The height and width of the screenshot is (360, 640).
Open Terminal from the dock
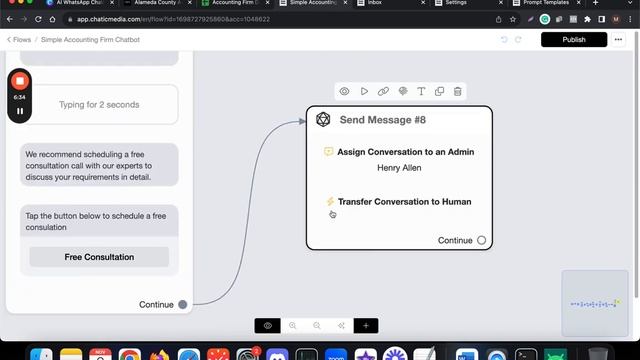526,355
